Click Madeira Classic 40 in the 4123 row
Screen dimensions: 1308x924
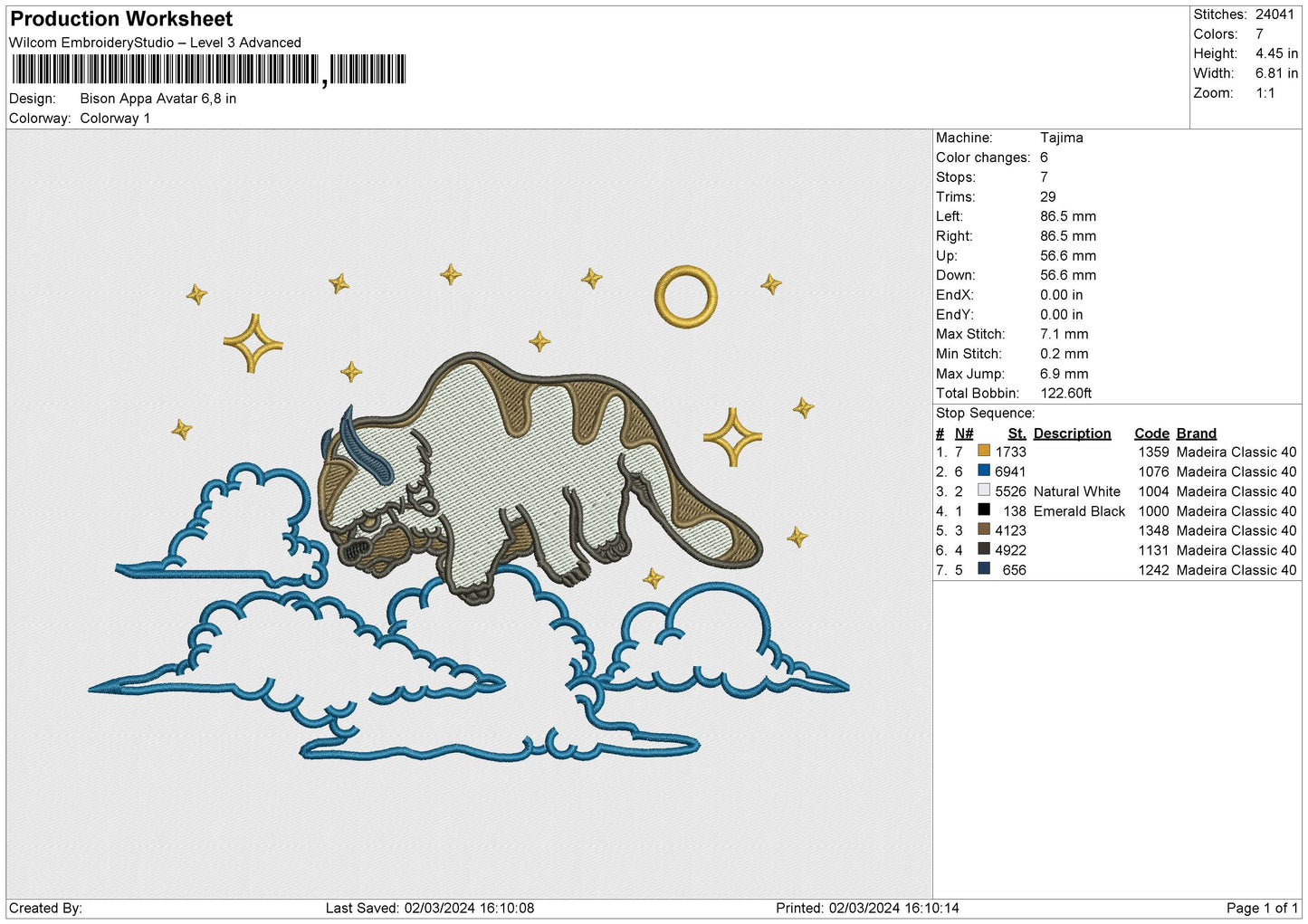1236,531
